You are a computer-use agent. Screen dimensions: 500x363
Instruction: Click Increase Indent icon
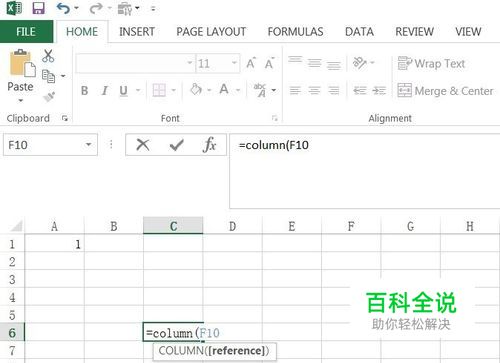click(379, 90)
